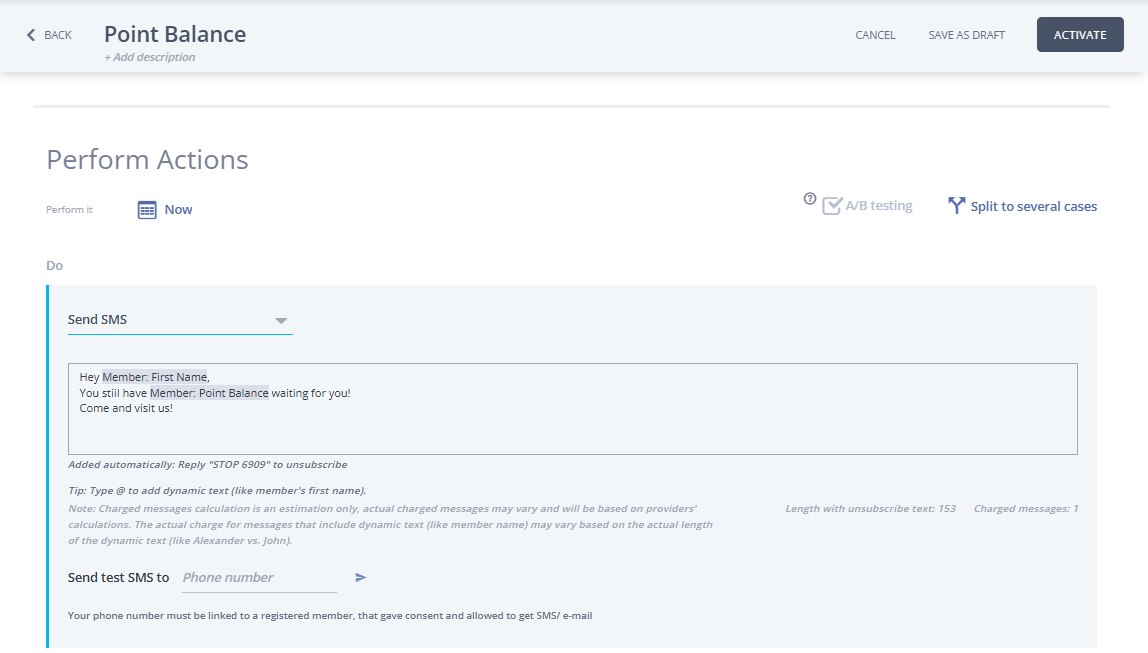Screen dimensions: 1148x653
Task: Focus the Phone number input field
Action: (259, 578)
